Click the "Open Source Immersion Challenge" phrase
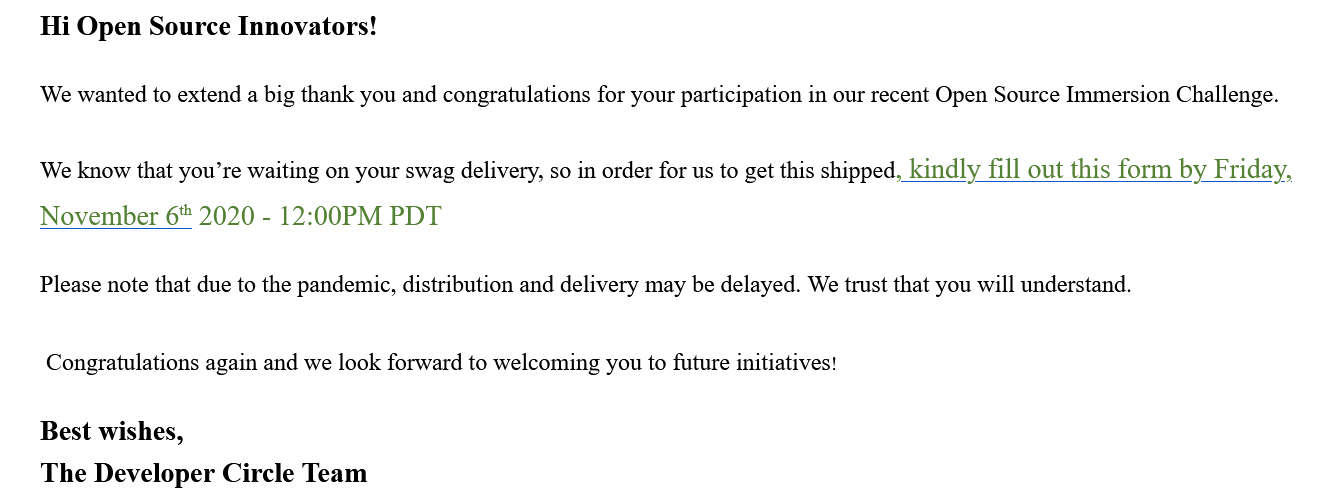Image resolution: width=1343 pixels, height=499 pixels. click(1105, 96)
